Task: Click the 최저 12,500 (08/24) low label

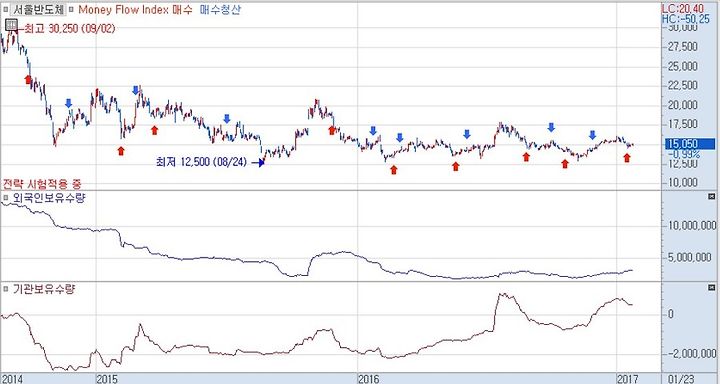Action: (201, 162)
